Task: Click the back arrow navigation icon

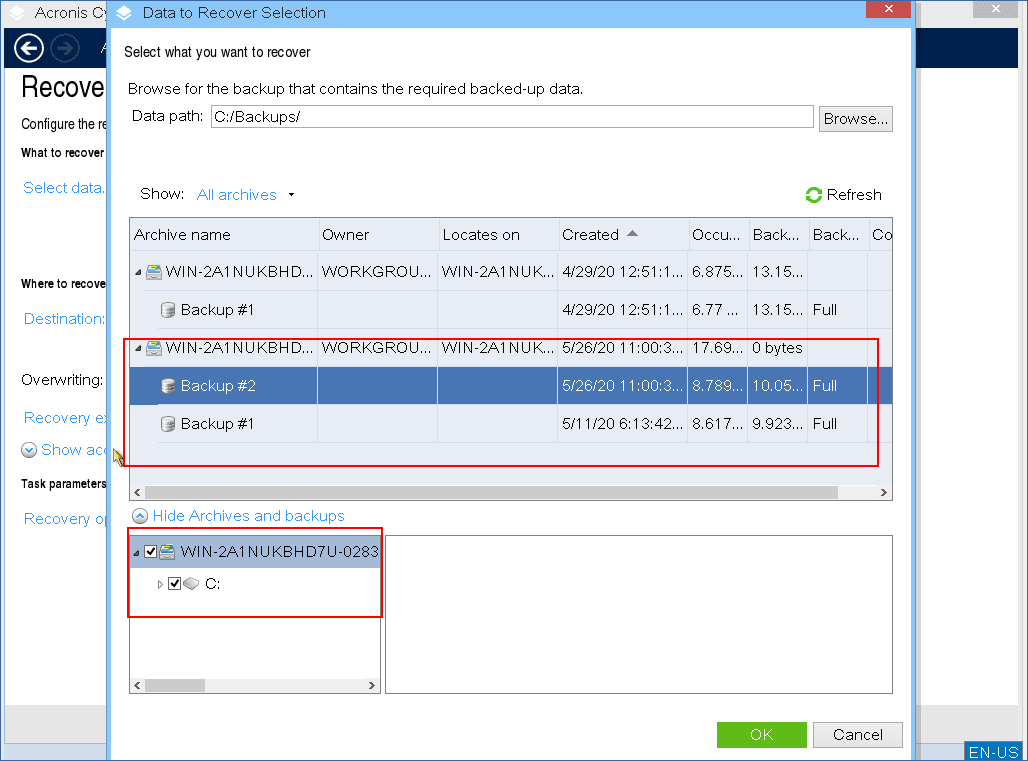Action: [x=29, y=48]
